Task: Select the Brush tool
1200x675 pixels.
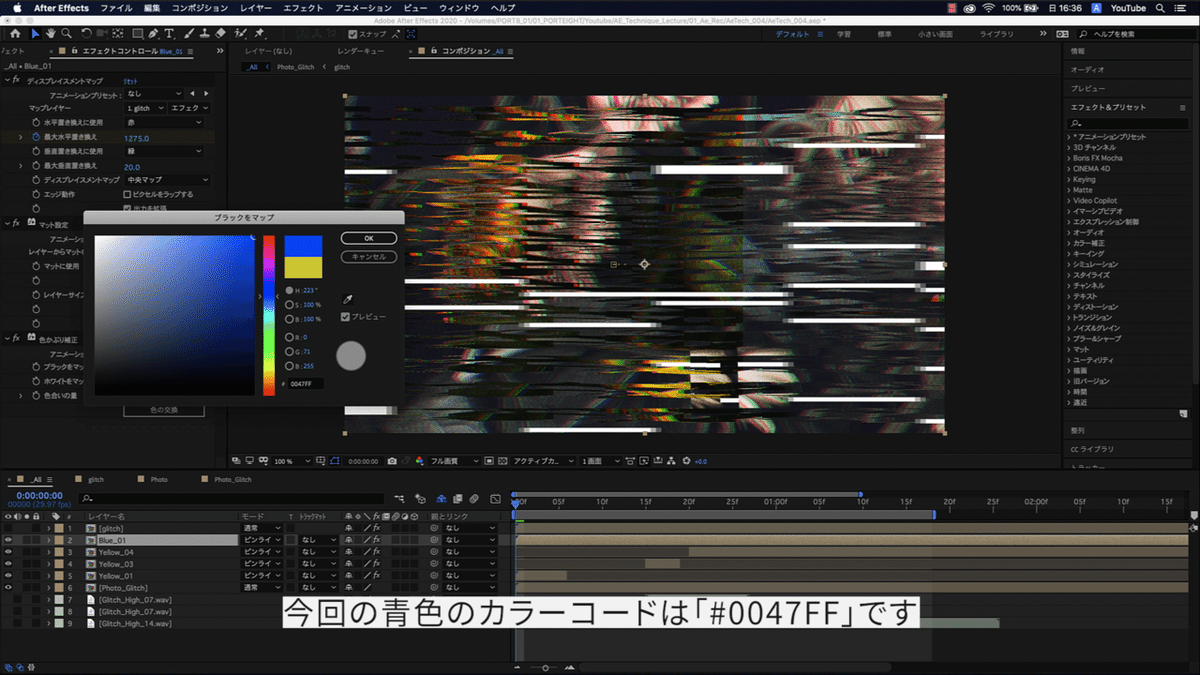Action: [x=190, y=33]
